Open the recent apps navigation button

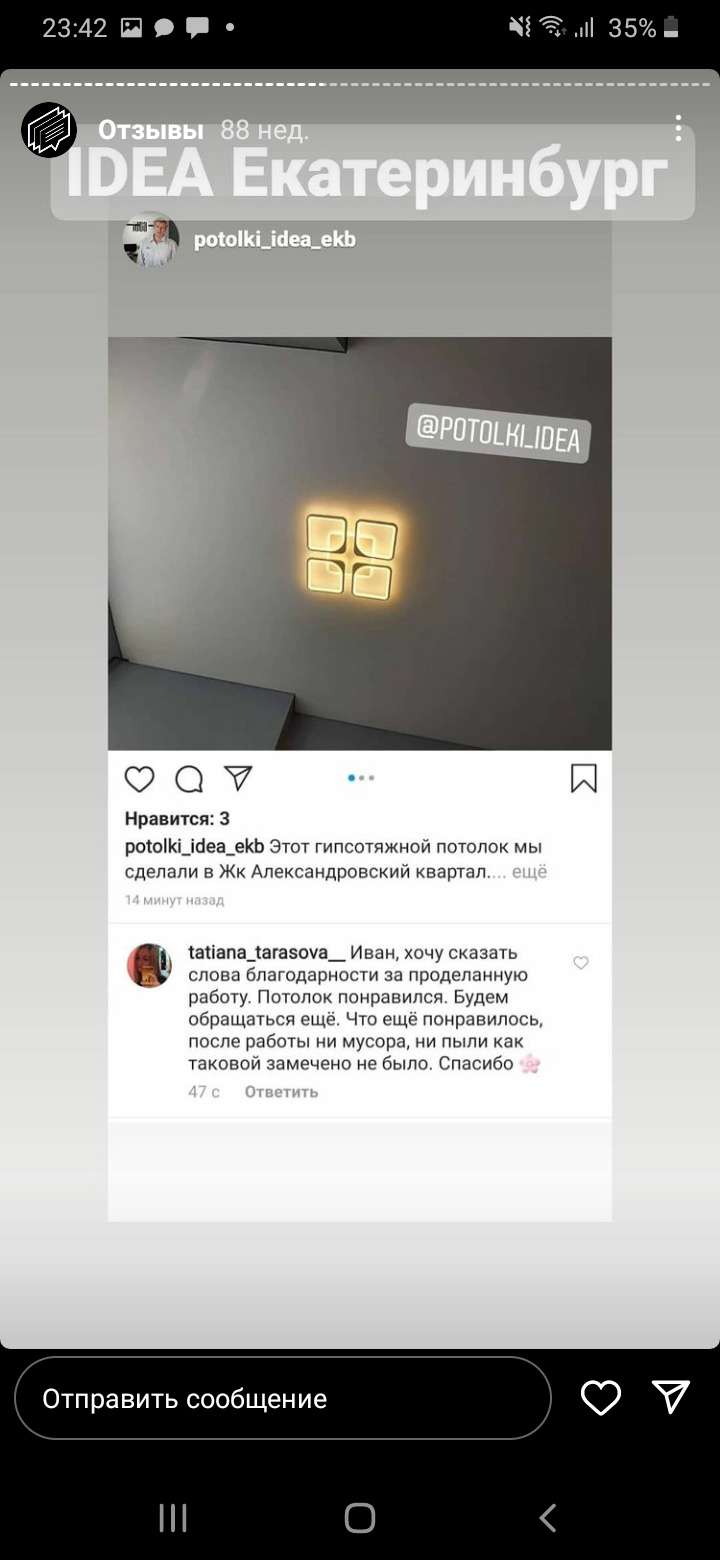click(173, 1518)
